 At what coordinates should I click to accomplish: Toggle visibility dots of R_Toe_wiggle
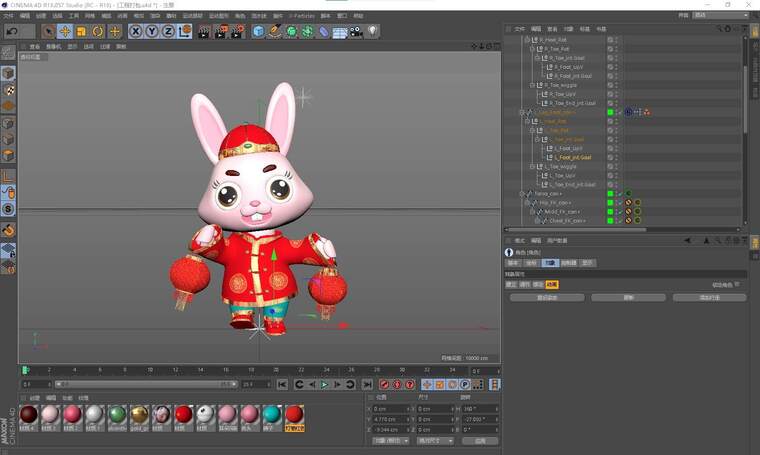pyautogui.click(x=616, y=85)
